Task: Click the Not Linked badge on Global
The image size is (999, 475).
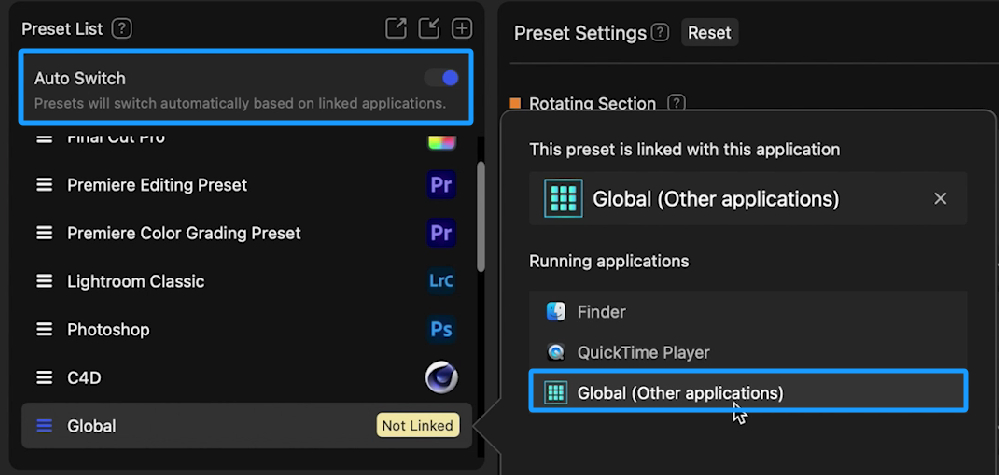Action: point(418,425)
